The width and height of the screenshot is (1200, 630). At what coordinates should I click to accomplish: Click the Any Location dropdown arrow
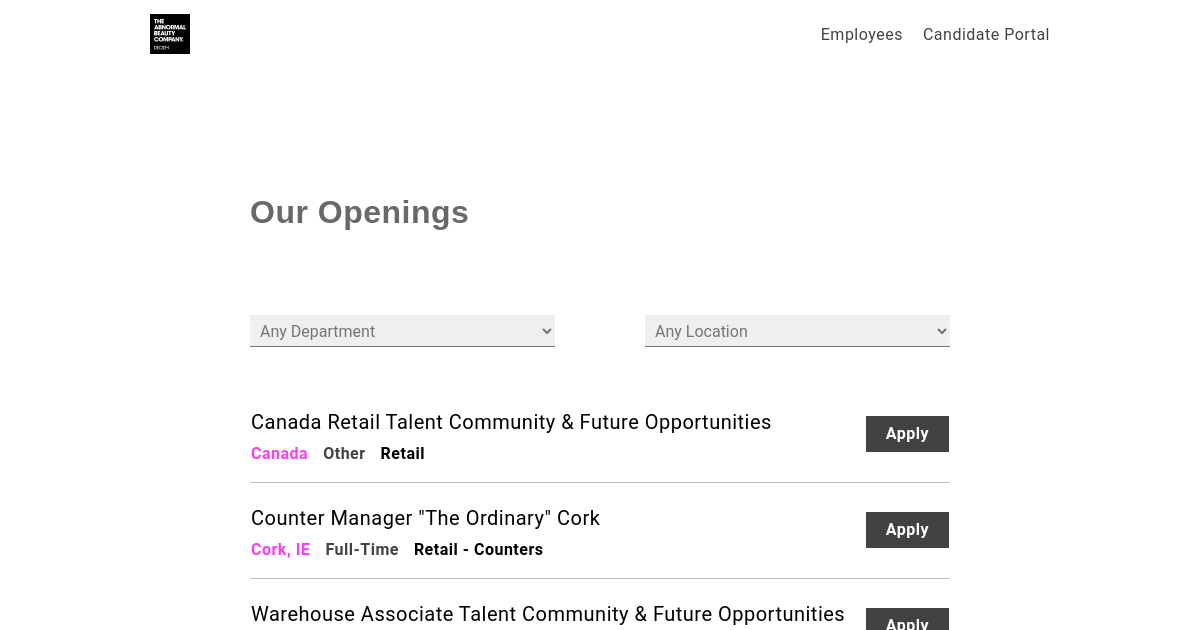point(941,331)
